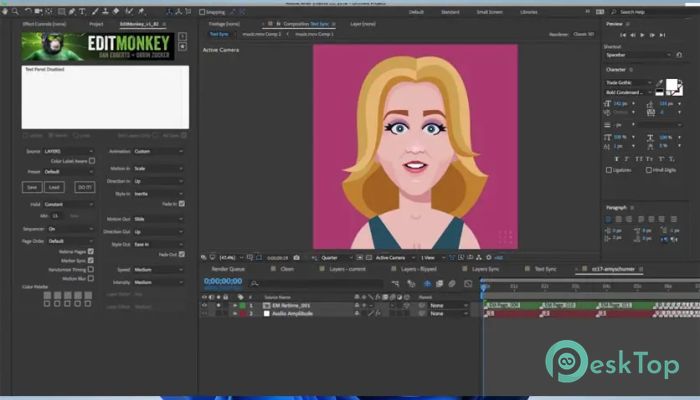Enable Color Label Aware checkbox
This screenshot has width=700, height=400.
tap(92, 161)
